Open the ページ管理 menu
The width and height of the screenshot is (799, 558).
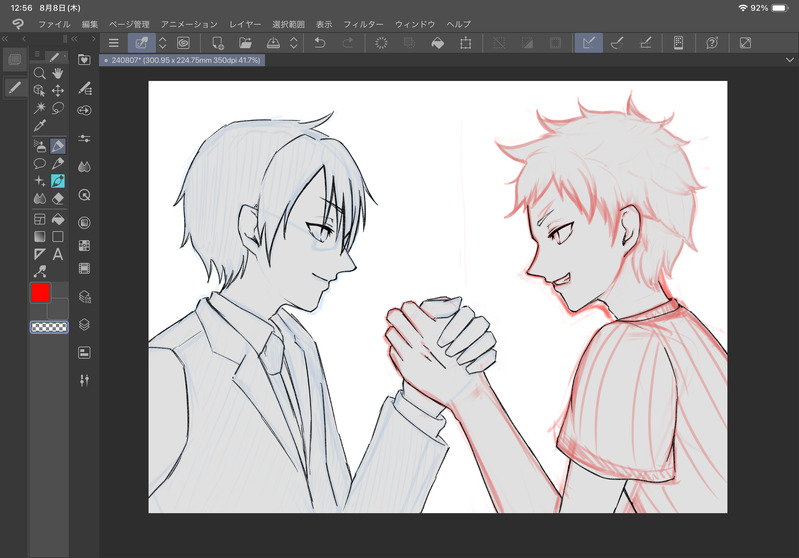129,24
